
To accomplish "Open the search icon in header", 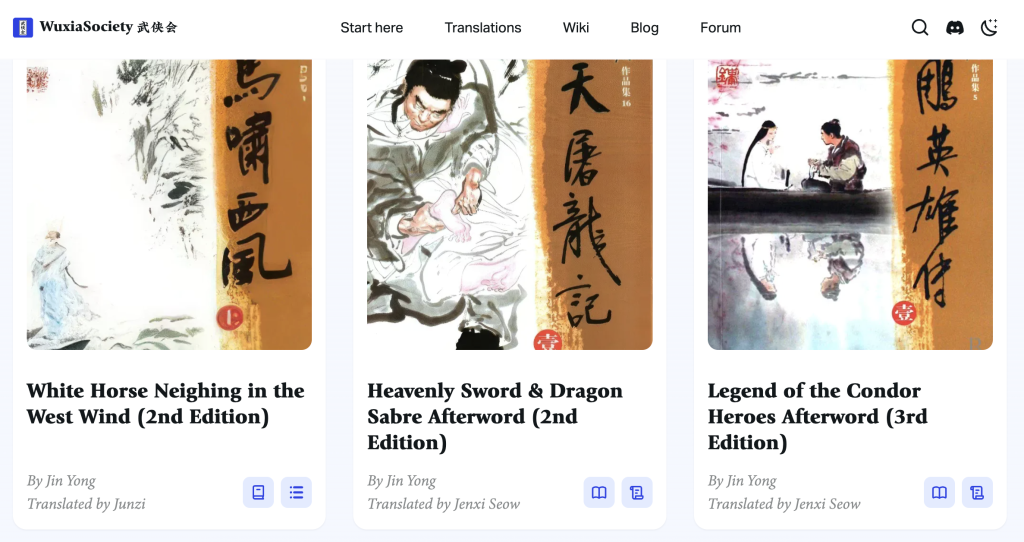I will pos(920,27).
